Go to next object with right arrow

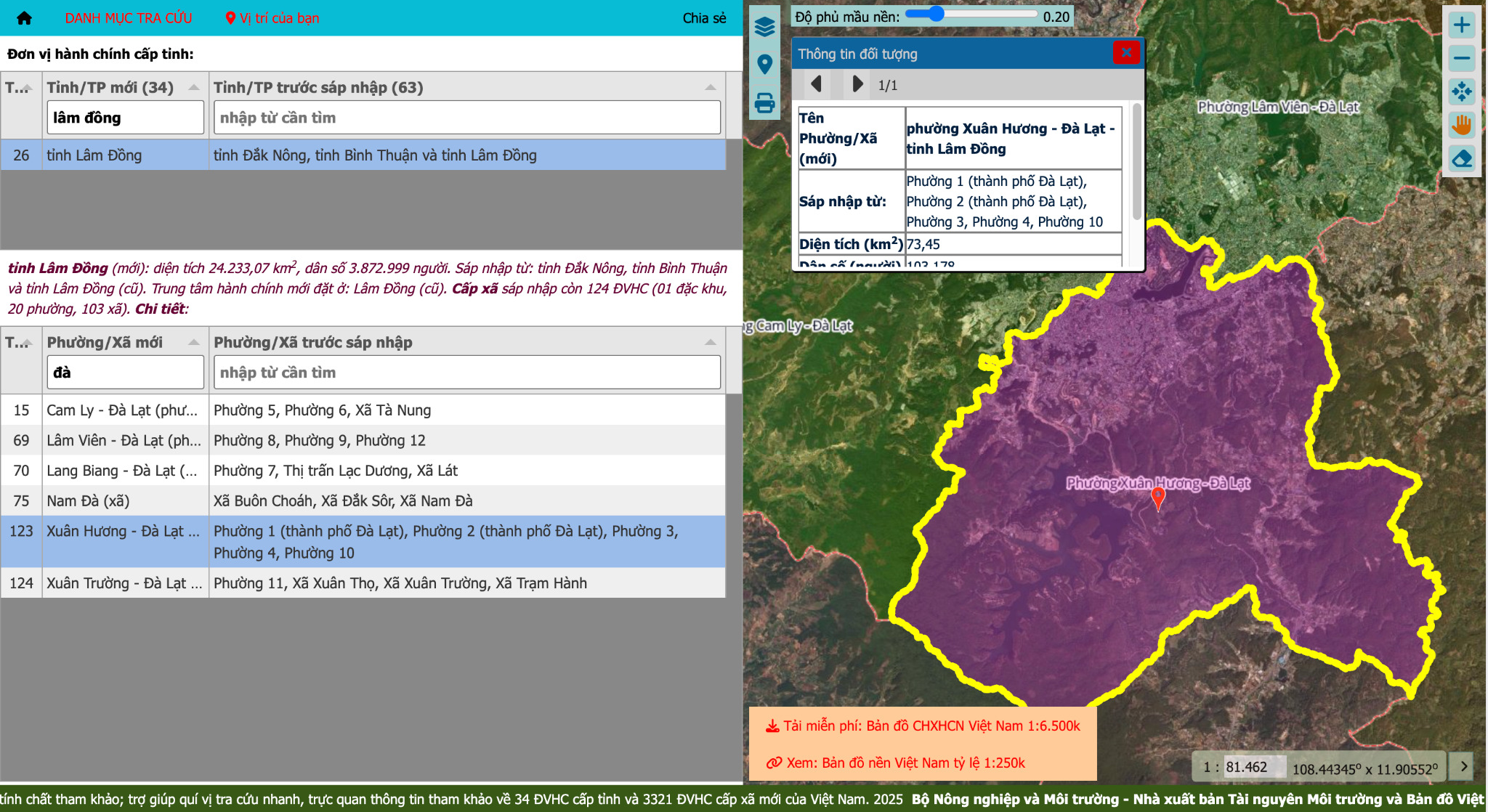[x=857, y=84]
